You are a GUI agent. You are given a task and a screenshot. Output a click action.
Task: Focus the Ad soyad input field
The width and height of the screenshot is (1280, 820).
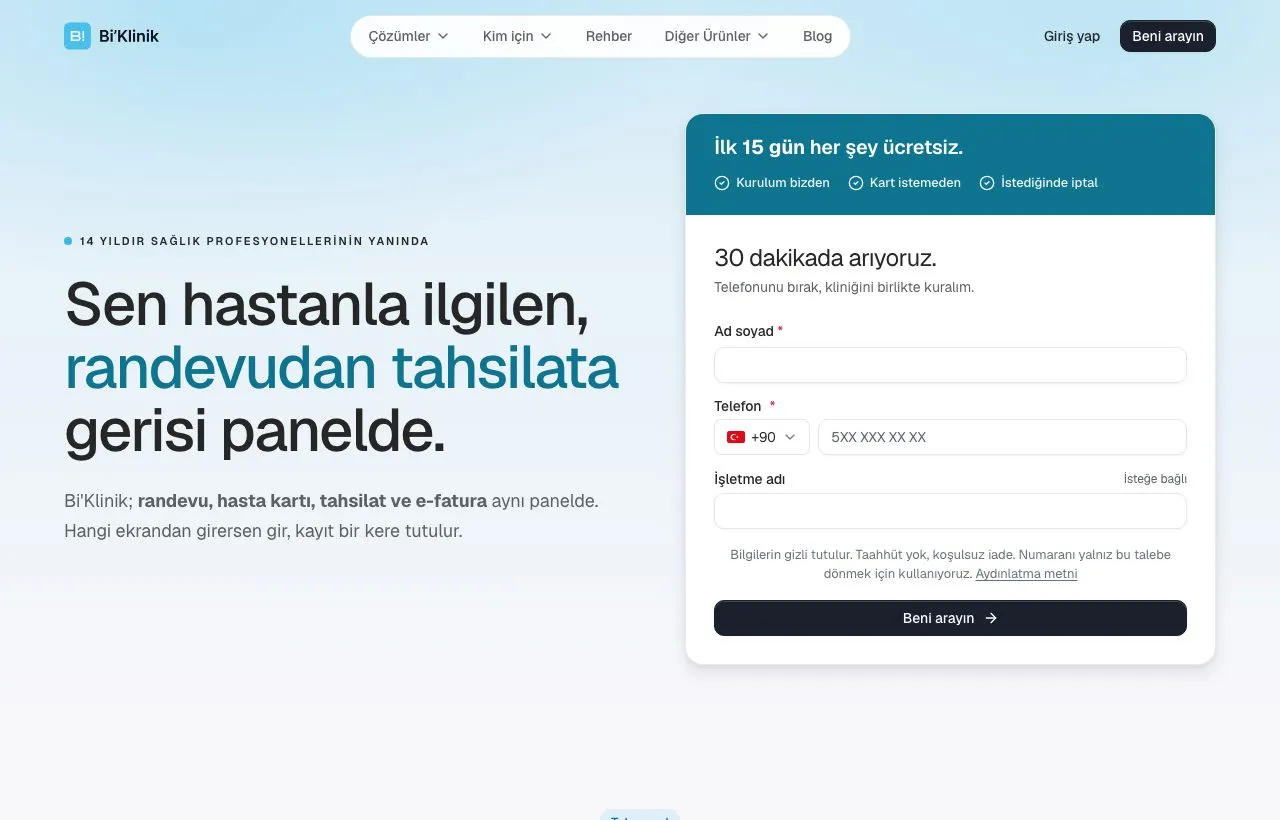tap(950, 365)
